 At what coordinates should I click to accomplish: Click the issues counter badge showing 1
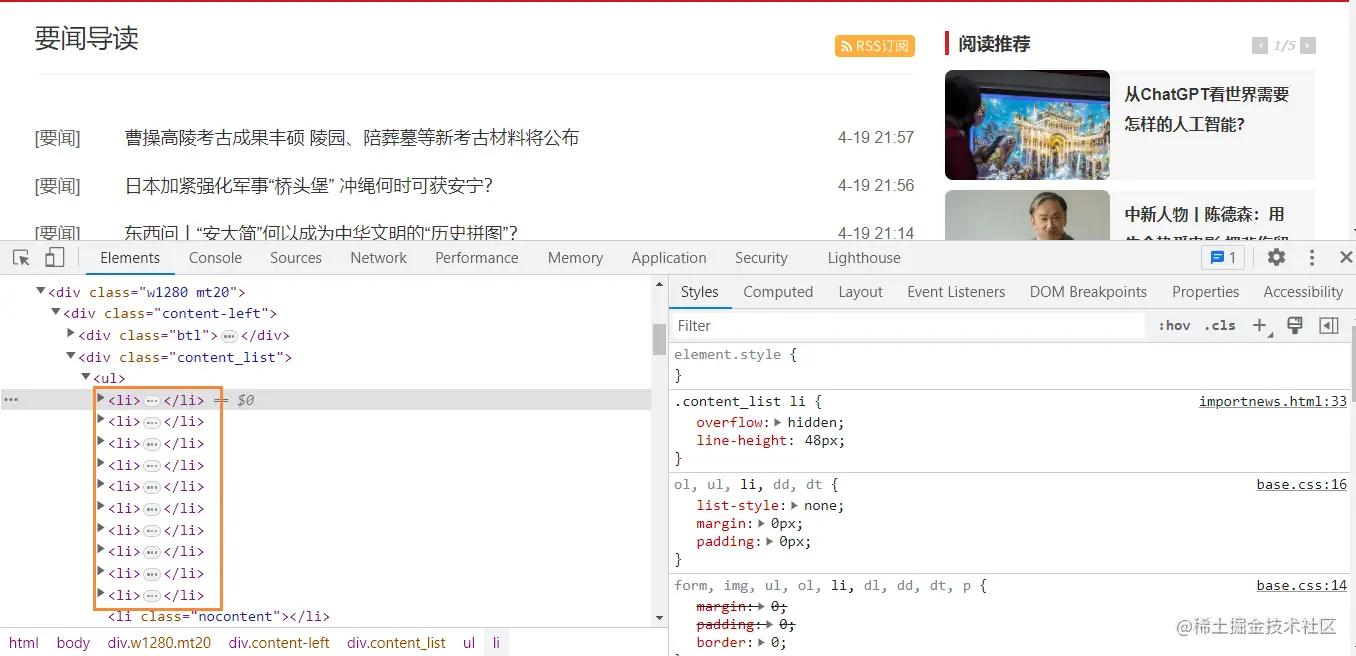[1223, 257]
